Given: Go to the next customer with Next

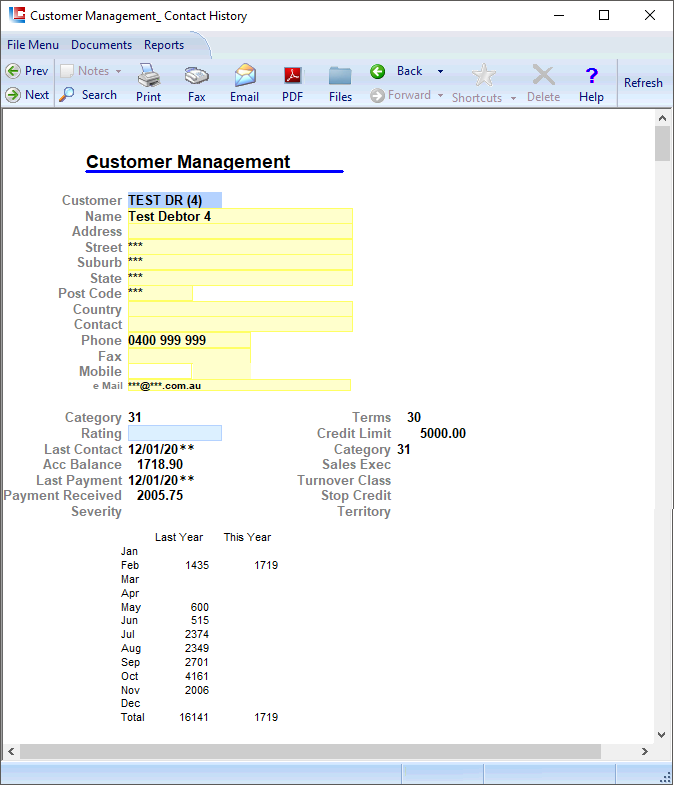Looking at the screenshot, I should (27, 95).
